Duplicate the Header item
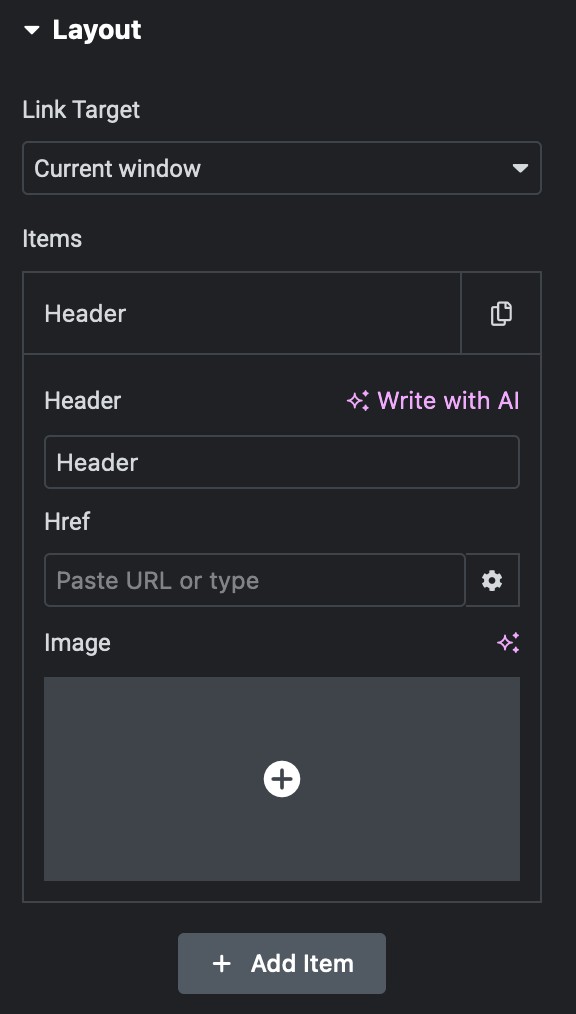This screenshot has height=1014, width=576. 501,313
